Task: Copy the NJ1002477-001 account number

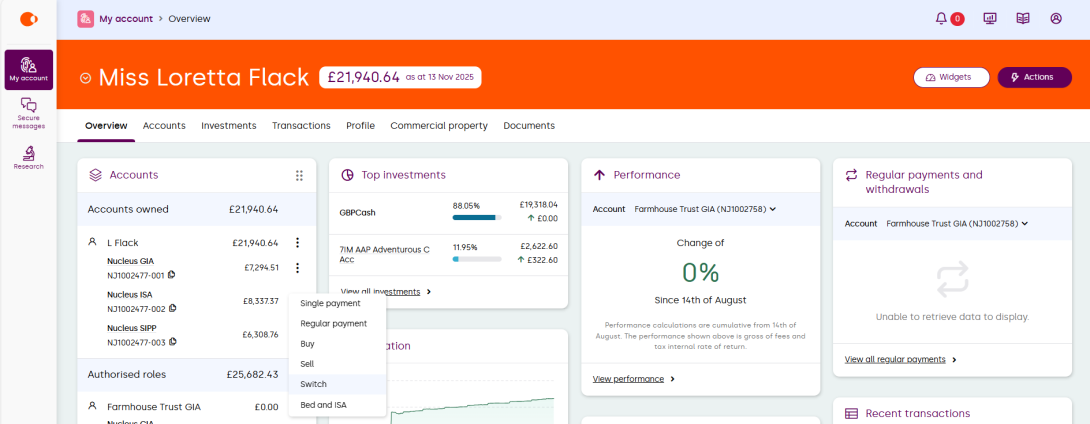Action: pyautogui.click(x=172, y=275)
